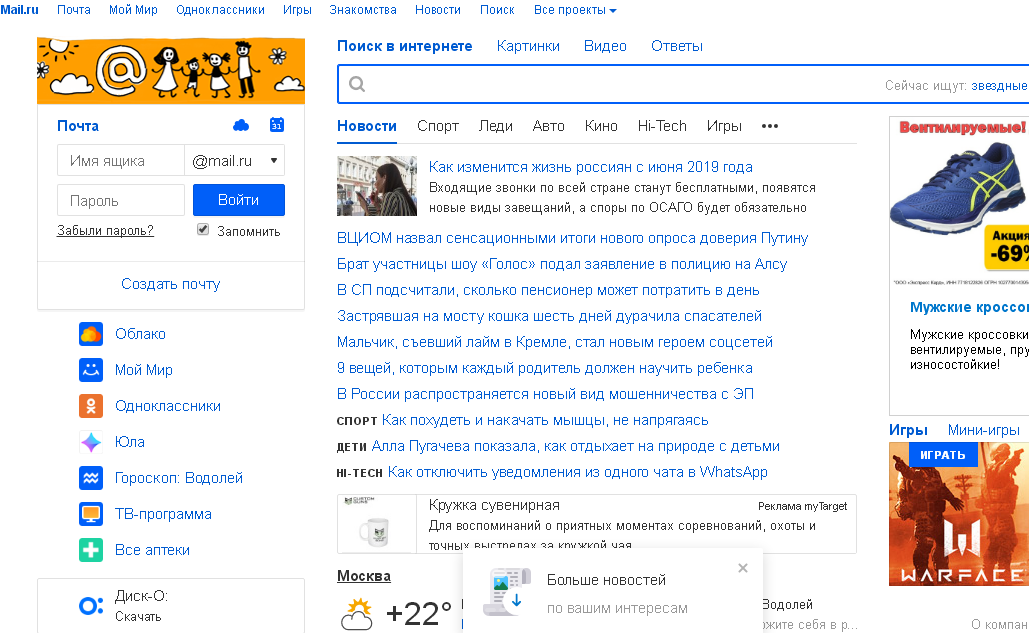Select the Картинки search tab
Screen dimensions: 1029x633
click(x=528, y=46)
